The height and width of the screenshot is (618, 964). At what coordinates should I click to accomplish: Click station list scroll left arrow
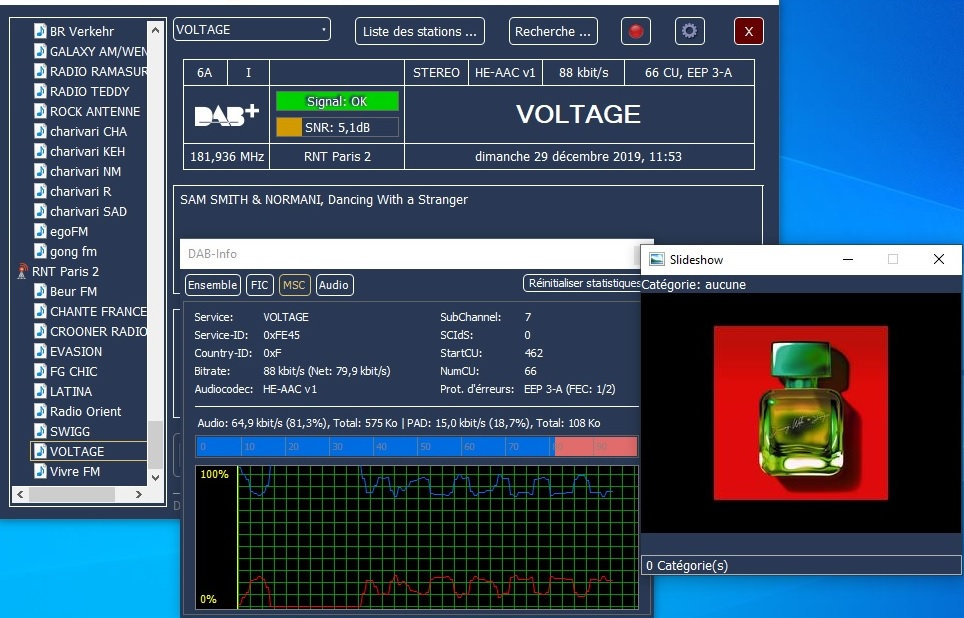coord(20,494)
